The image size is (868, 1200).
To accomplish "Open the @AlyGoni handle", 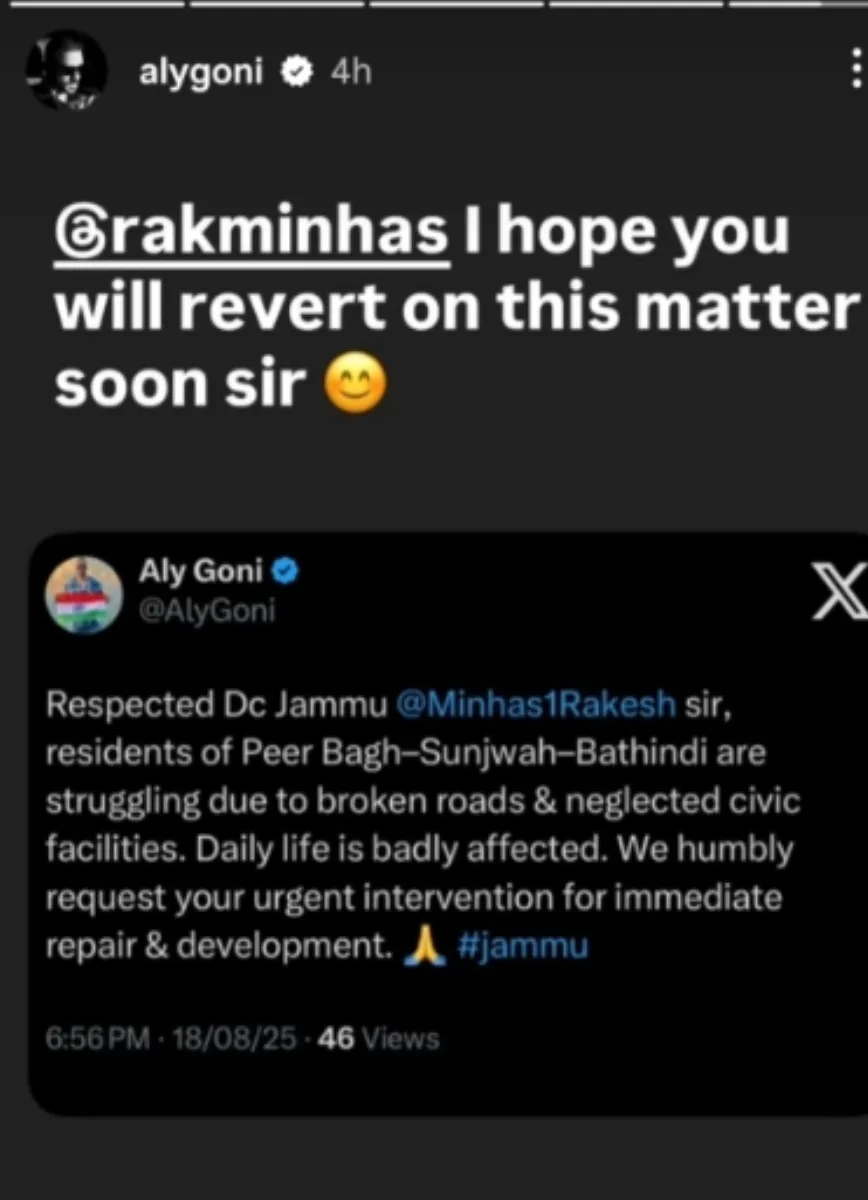I will click(207, 611).
